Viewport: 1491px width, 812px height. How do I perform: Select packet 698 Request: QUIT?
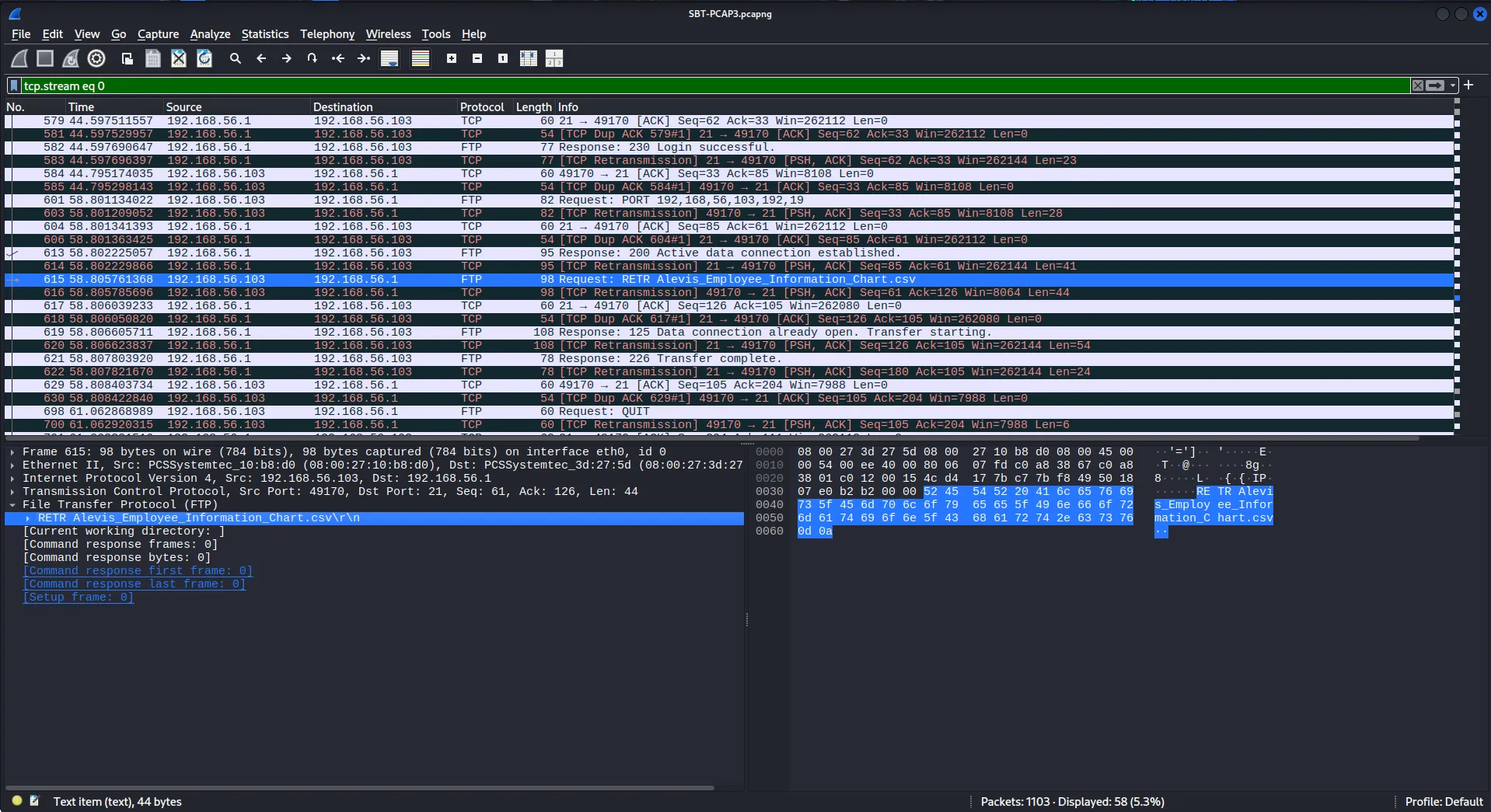coord(729,412)
